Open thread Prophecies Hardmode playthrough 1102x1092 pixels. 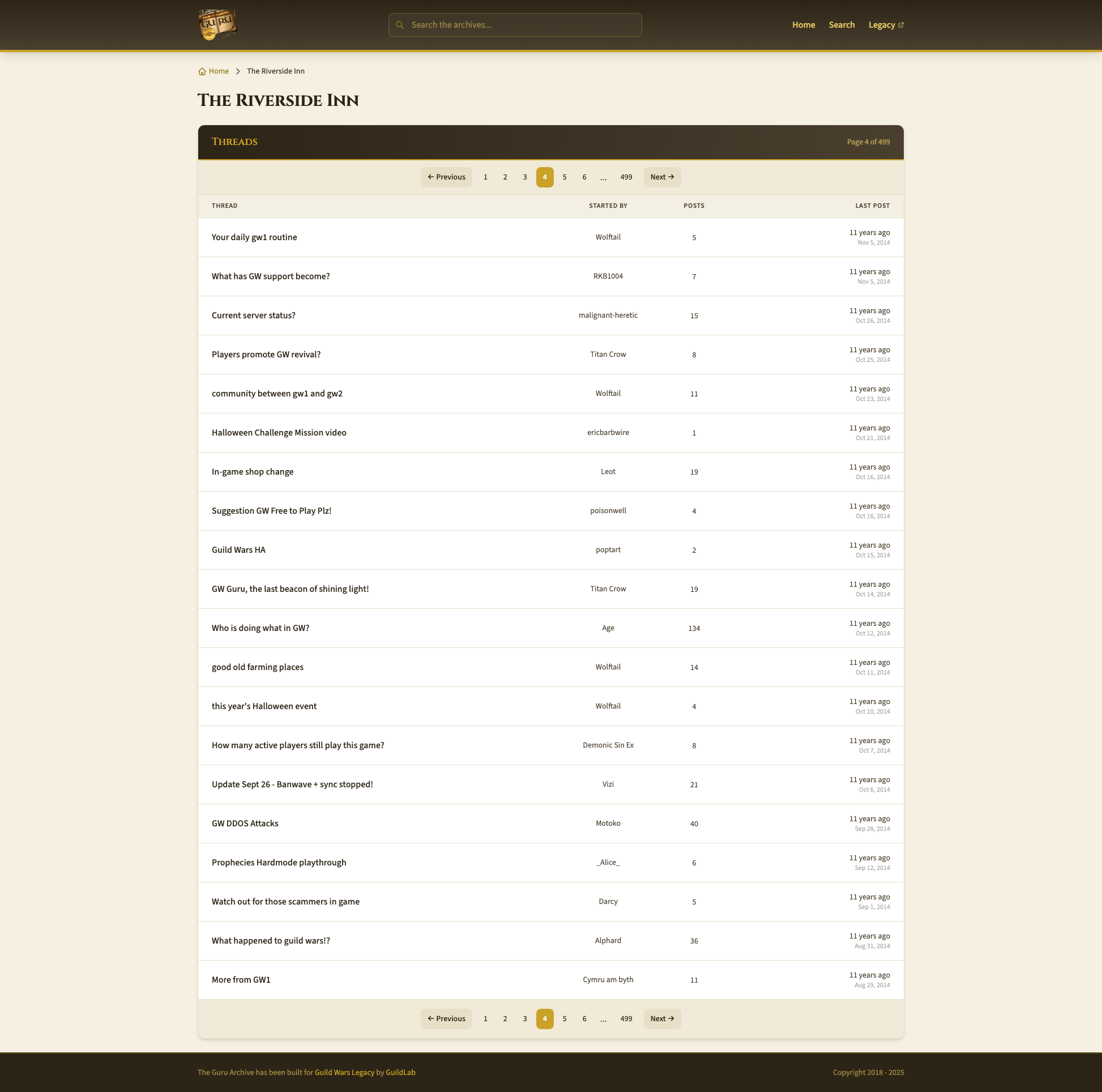[279, 863]
